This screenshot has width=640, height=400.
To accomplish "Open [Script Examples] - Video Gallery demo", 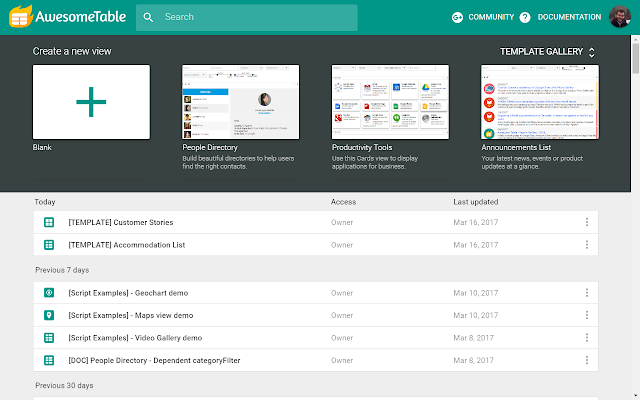I will point(135,338).
